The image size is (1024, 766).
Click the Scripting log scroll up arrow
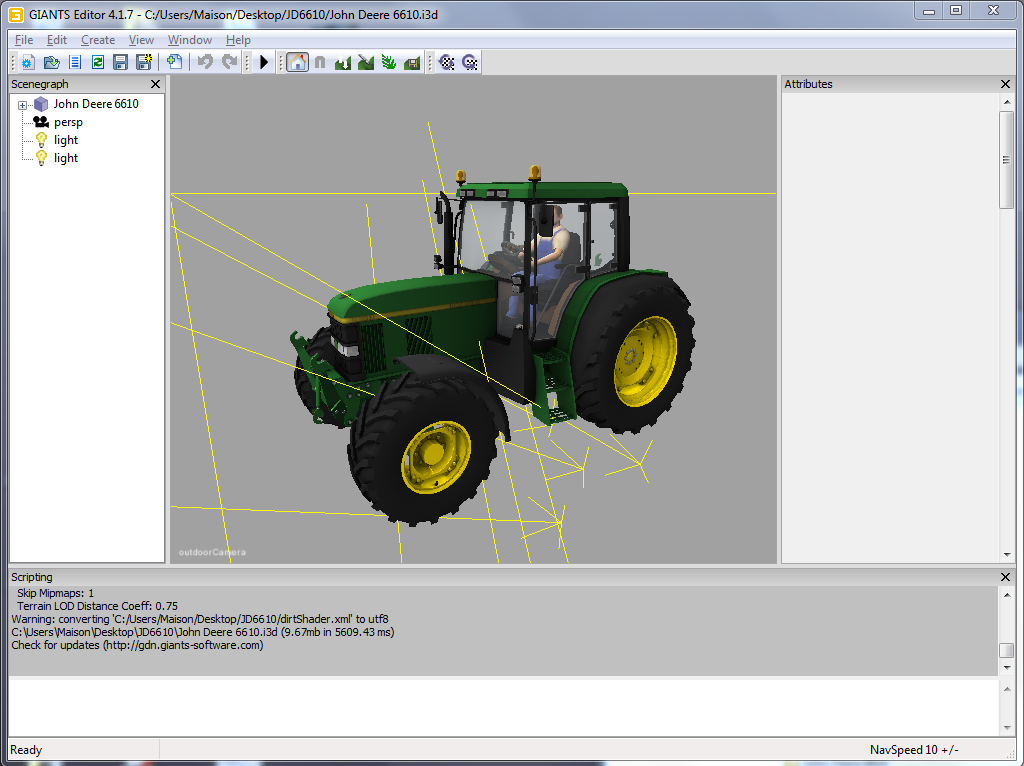click(1006, 595)
